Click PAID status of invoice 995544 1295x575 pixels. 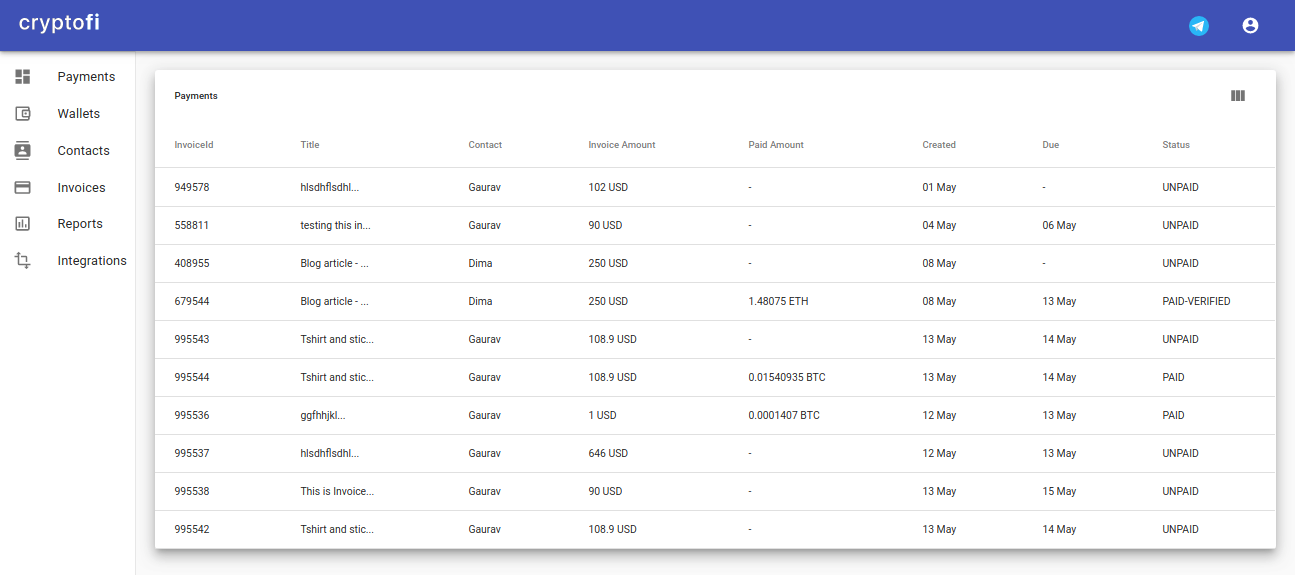[x=1173, y=378]
